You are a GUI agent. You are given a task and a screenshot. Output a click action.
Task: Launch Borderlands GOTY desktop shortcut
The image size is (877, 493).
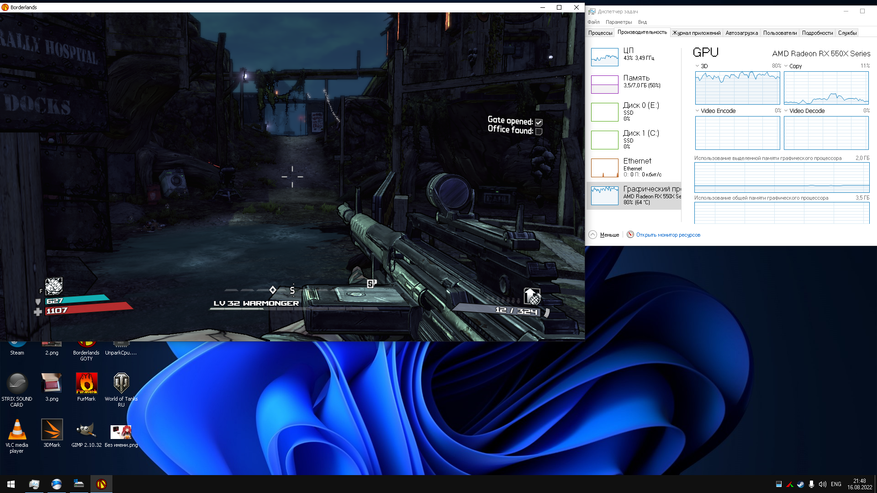point(86,350)
